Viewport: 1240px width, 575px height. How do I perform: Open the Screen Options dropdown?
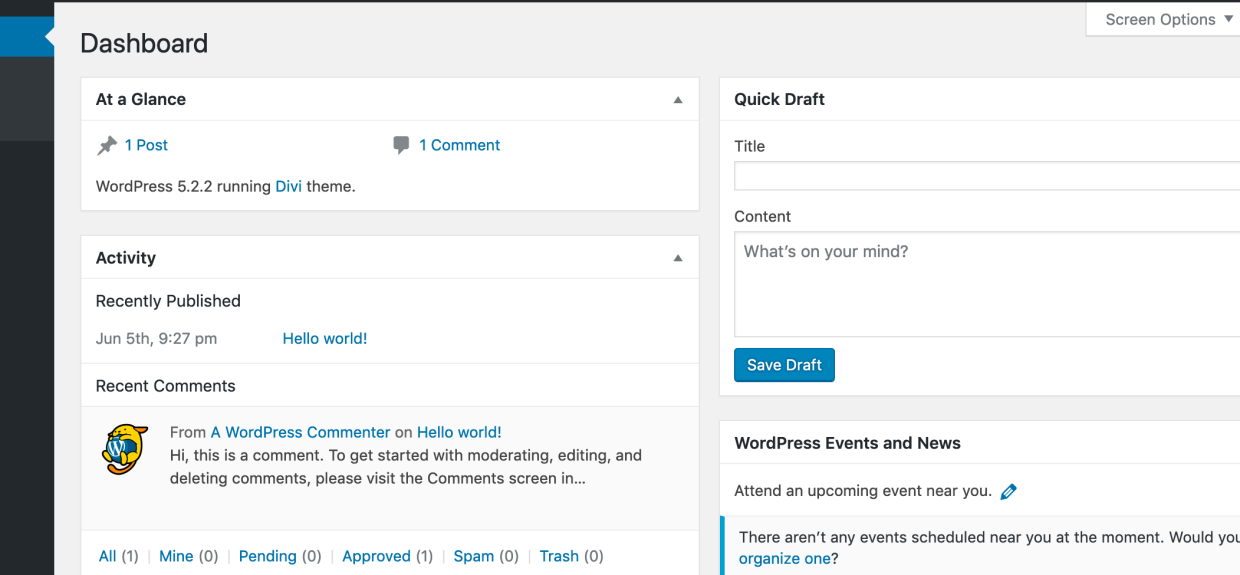click(x=1168, y=20)
